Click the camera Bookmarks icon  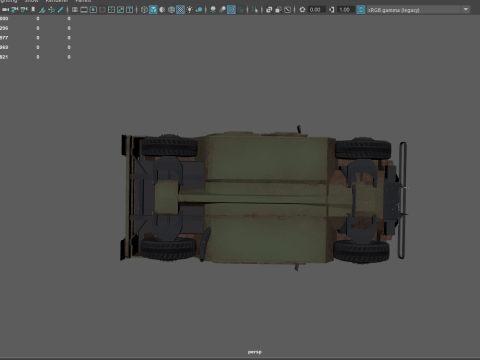pyautogui.click(x=33, y=10)
